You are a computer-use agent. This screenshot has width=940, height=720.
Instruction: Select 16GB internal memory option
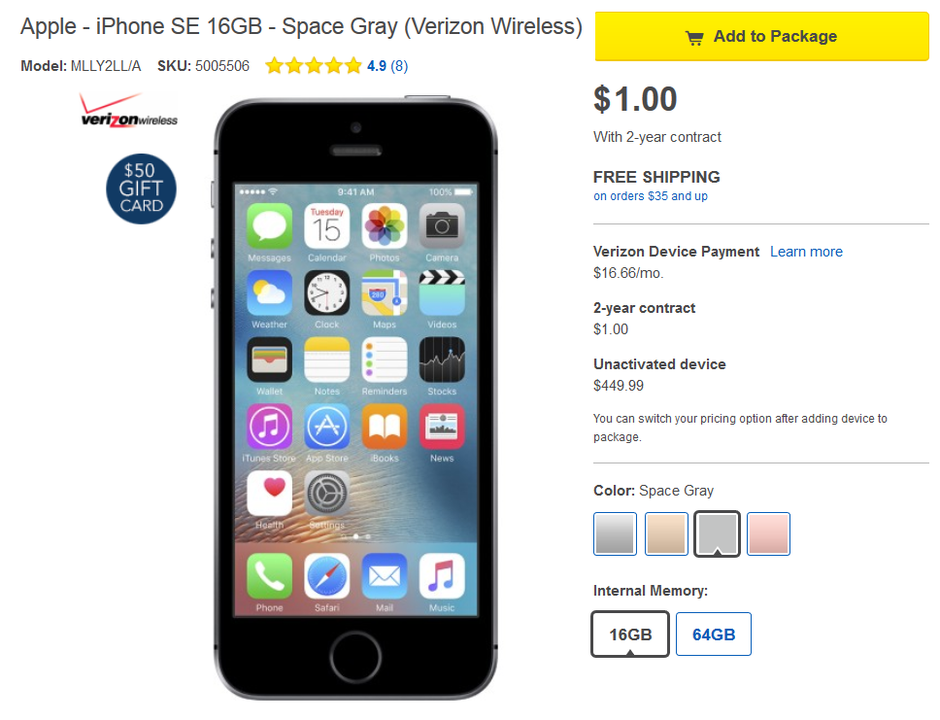(x=630, y=634)
